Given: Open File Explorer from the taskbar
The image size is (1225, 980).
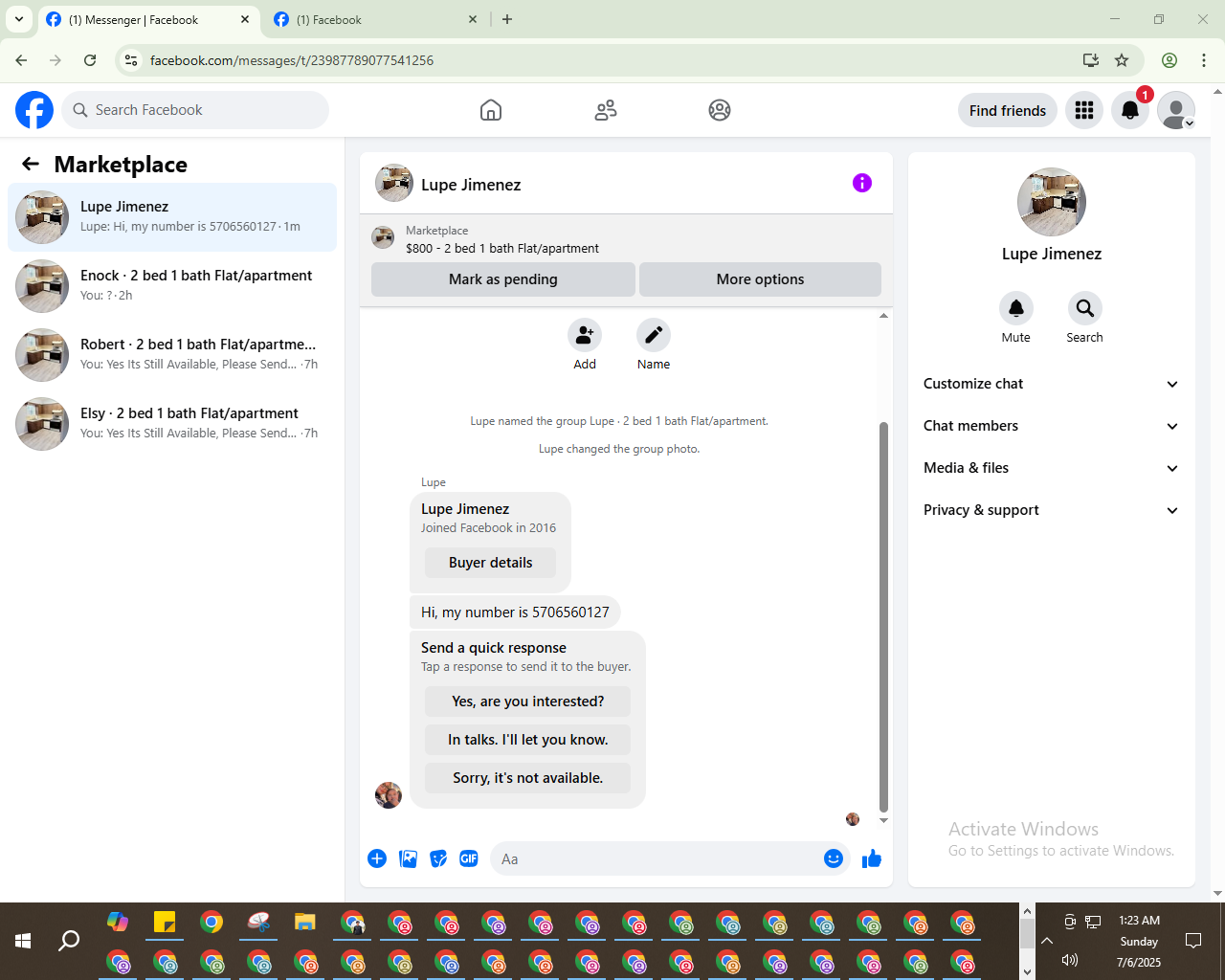Looking at the screenshot, I should 305,923.
